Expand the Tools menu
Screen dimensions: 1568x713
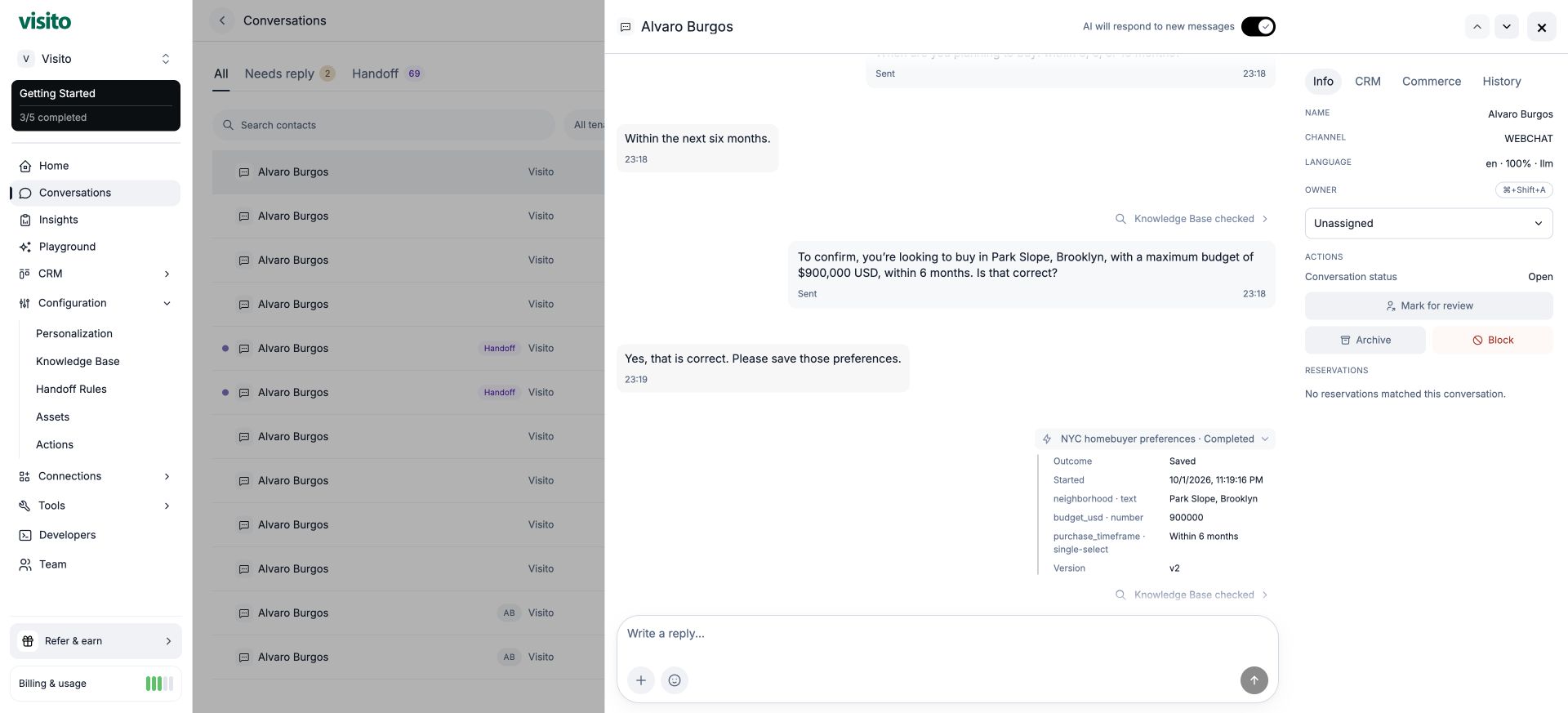(95, 506)
